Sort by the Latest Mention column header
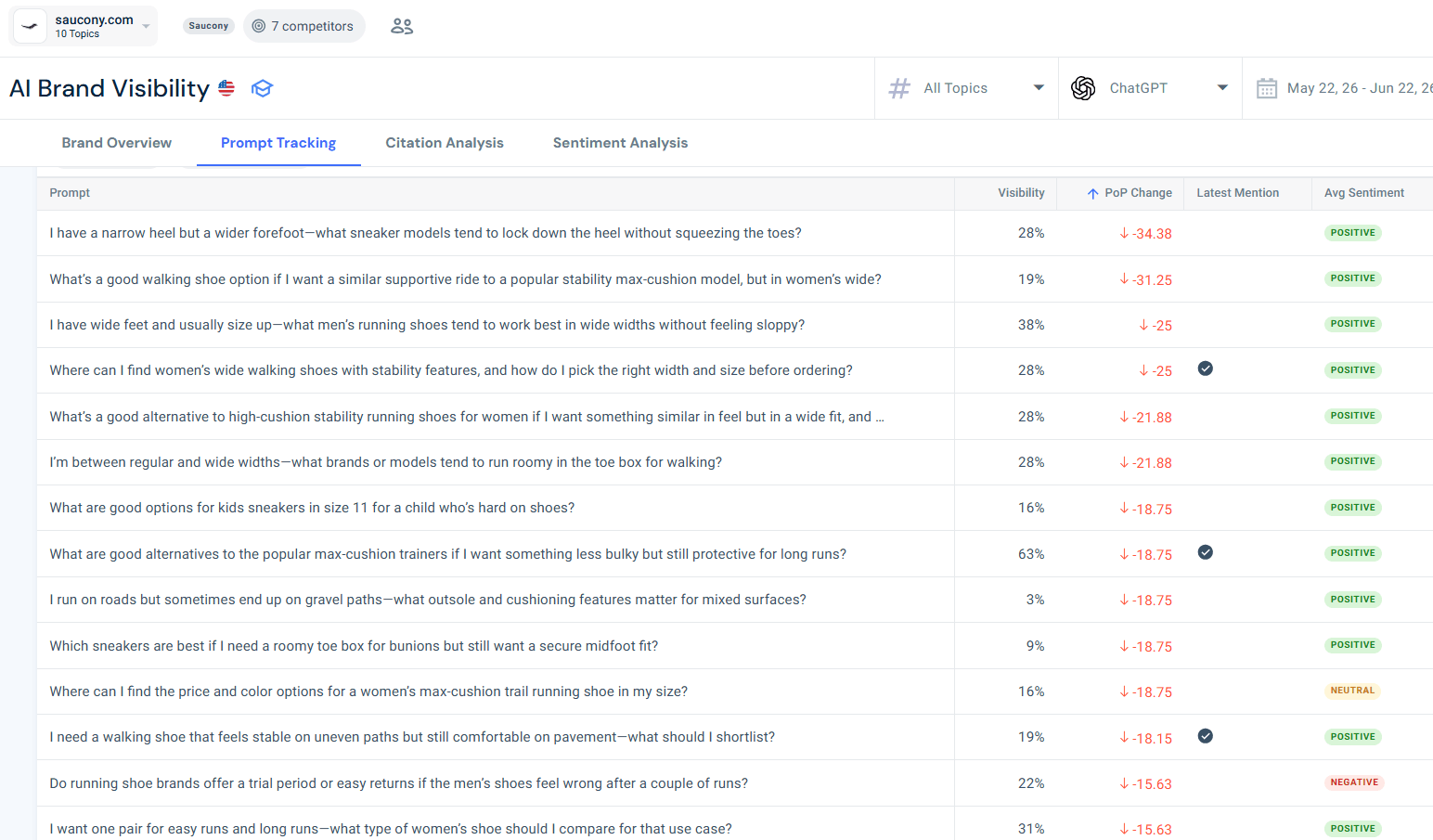 [1237, 193]
